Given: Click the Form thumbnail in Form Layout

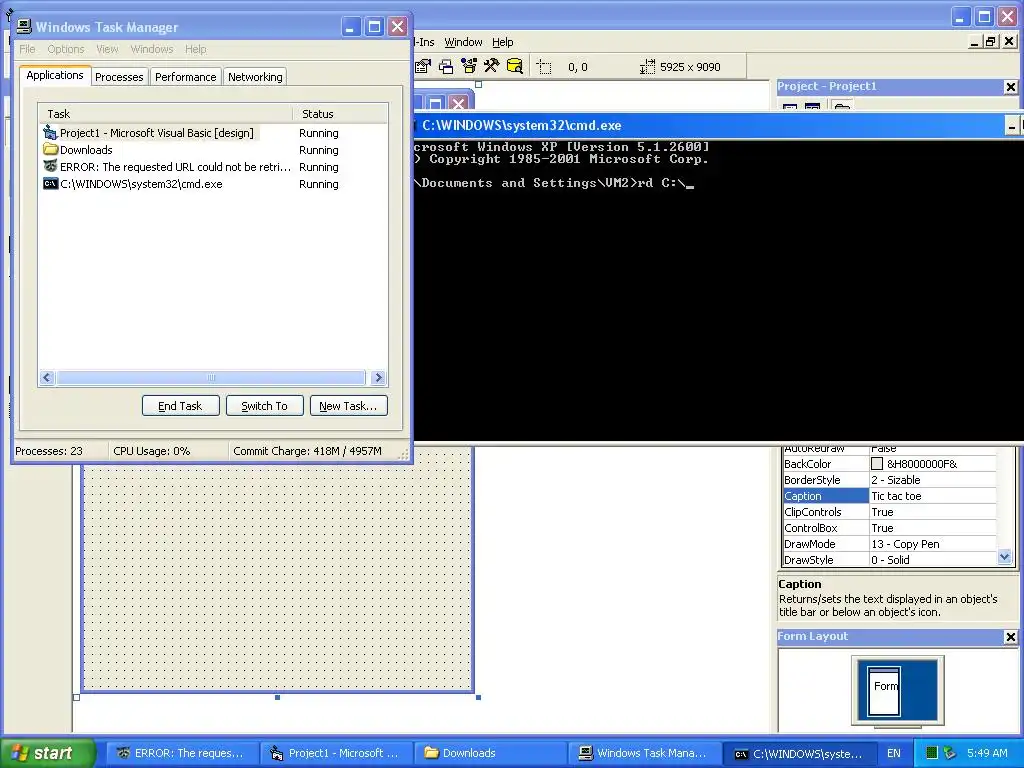Looking at the screenshot, I should tap(884, 692).
